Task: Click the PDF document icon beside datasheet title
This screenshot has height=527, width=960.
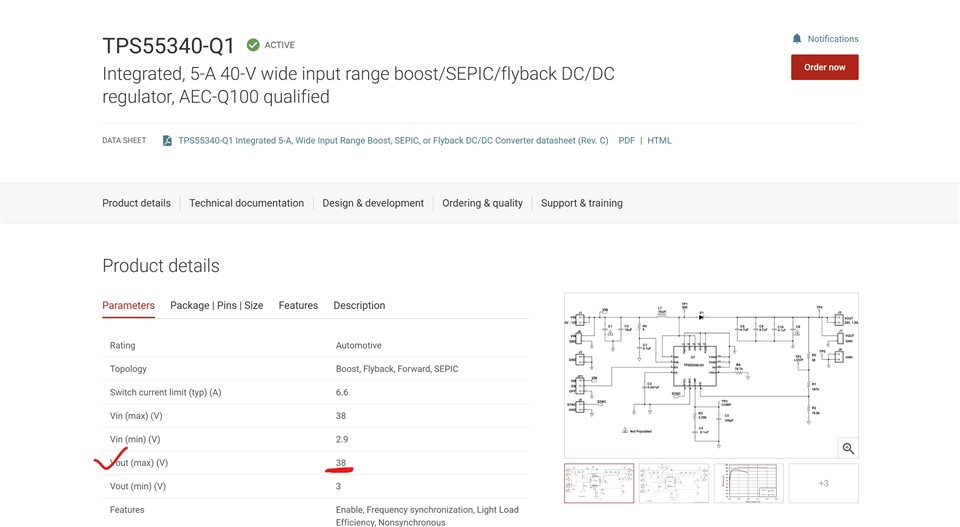Action: (167, 141)
